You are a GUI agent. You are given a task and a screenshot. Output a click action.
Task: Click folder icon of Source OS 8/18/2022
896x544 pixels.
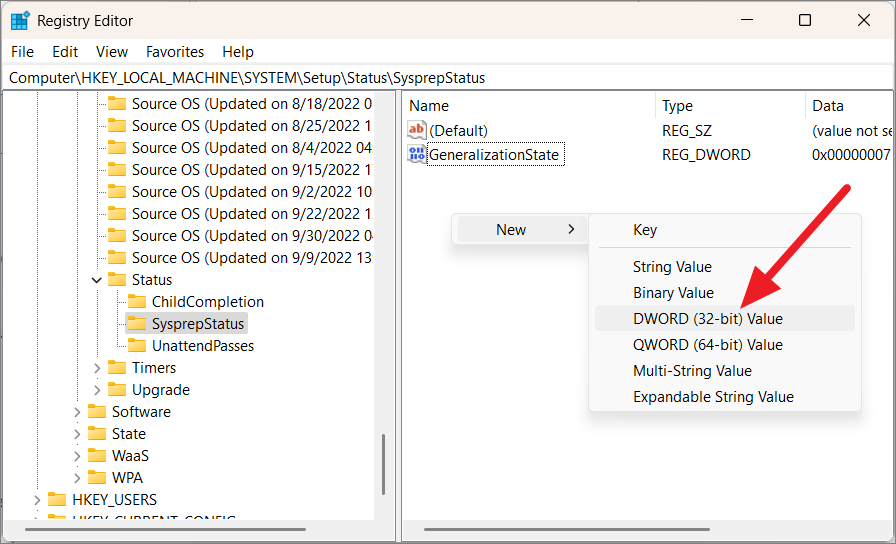click(117, 103)
